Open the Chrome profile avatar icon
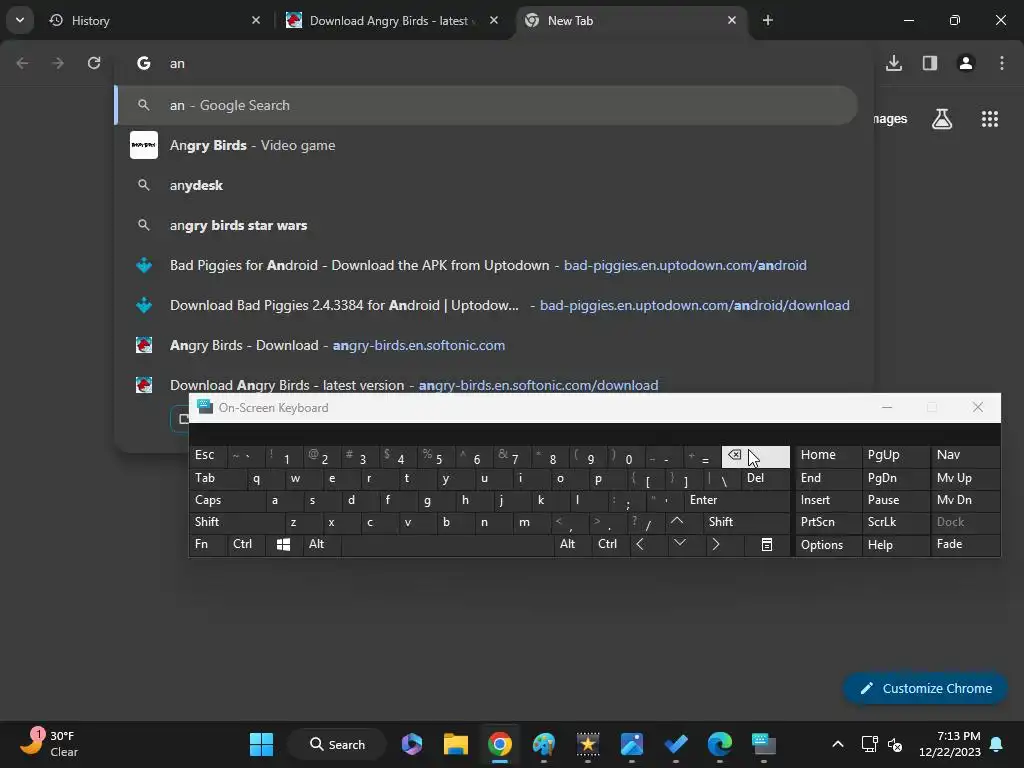Viewport: 1024px width, 768px height. 966,63
